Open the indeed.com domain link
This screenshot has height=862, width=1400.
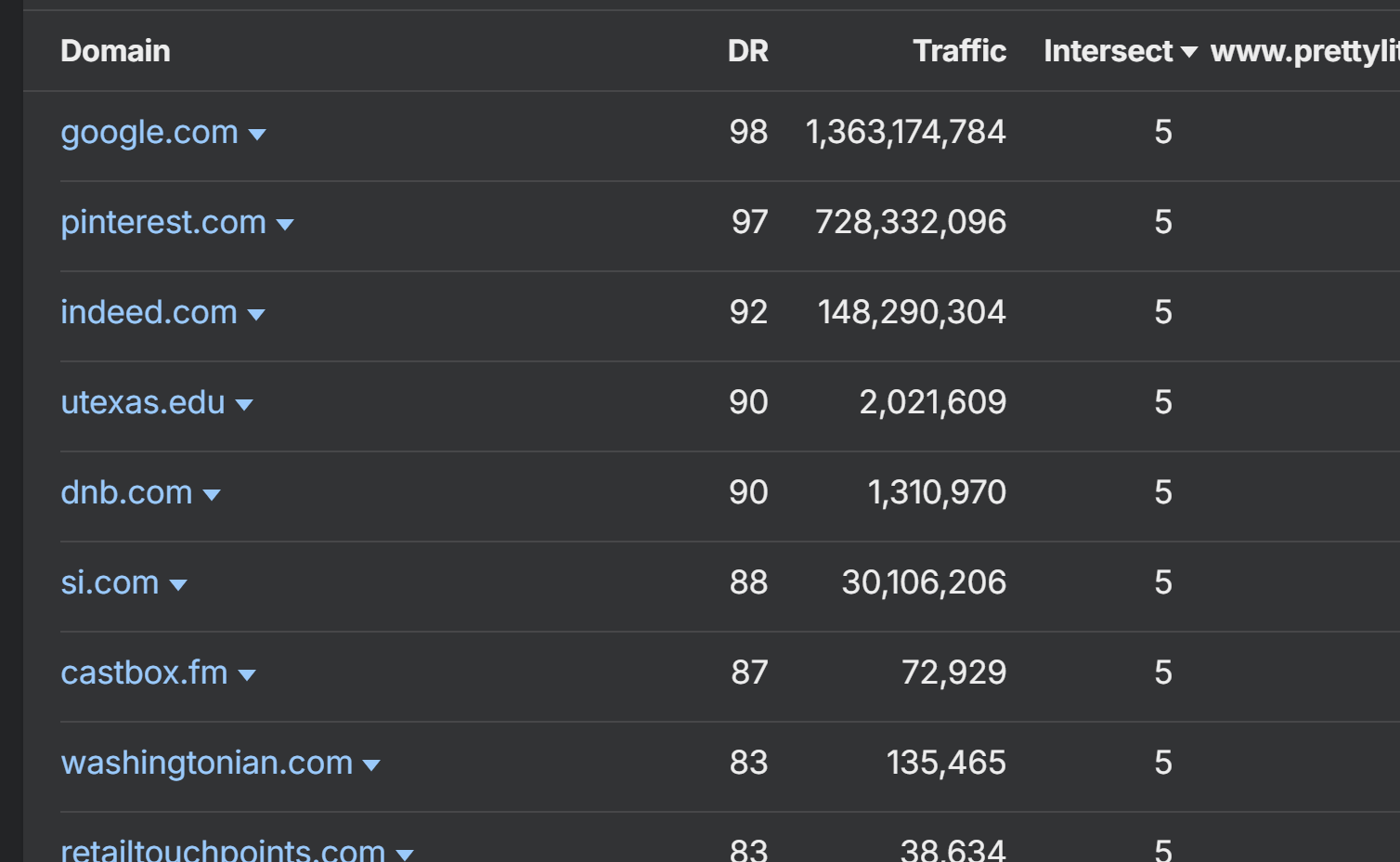point(149,313)
